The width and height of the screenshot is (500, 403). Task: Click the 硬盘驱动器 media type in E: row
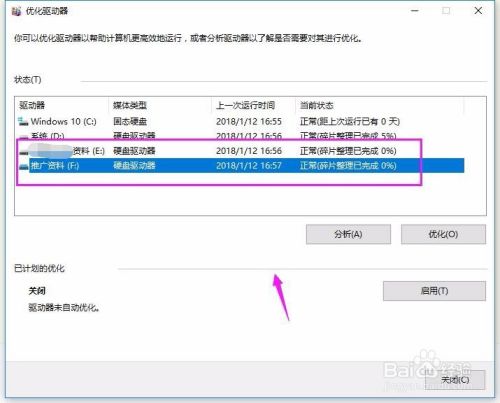(x=134, y=151)
